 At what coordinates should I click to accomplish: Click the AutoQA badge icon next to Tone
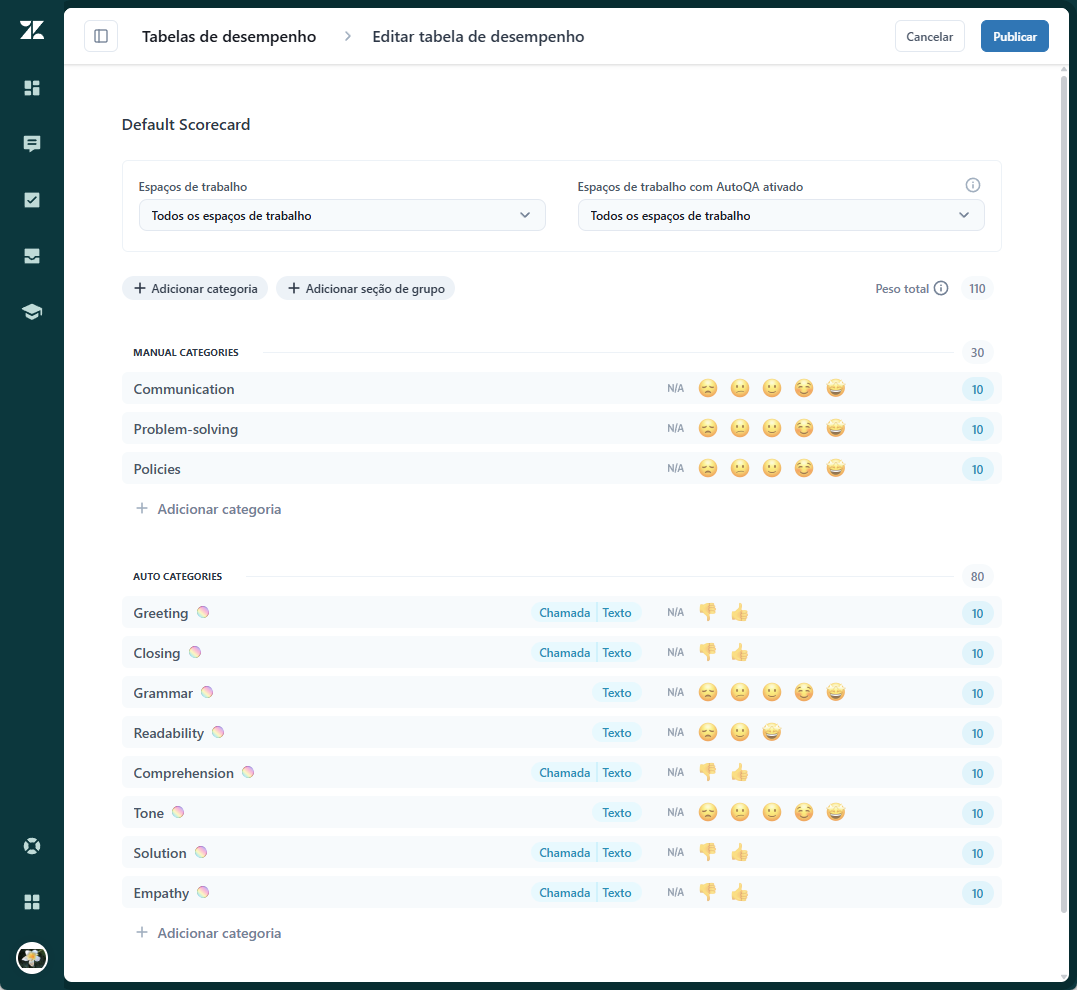(x=178, y=812)
